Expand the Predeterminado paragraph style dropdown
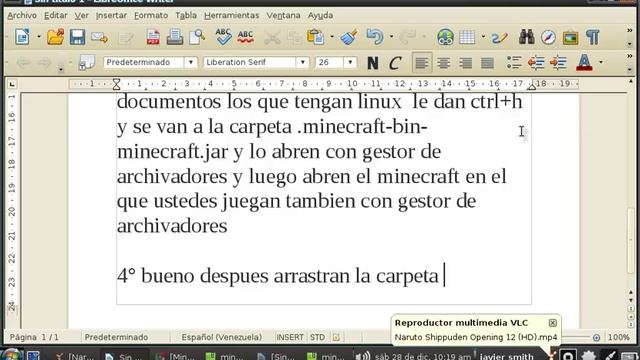The height and width of the screenshot is (360, 640). pyautogui.click(x=191, y=62)
